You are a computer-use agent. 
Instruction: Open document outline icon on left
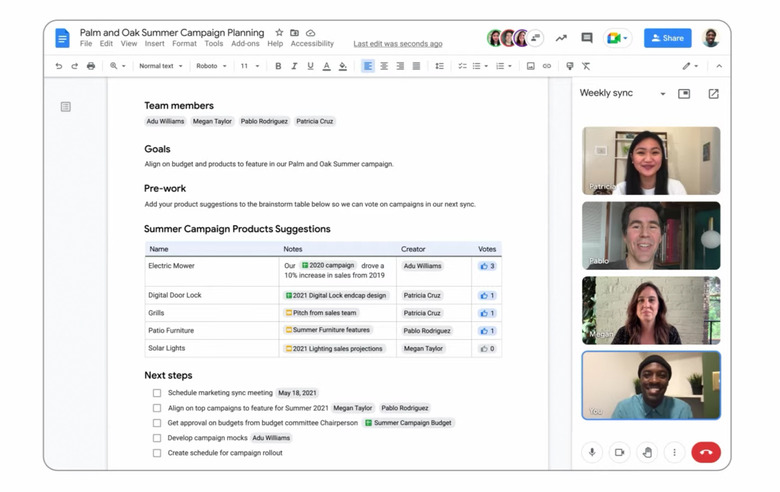pyautogui.click(x=66, y=106)
